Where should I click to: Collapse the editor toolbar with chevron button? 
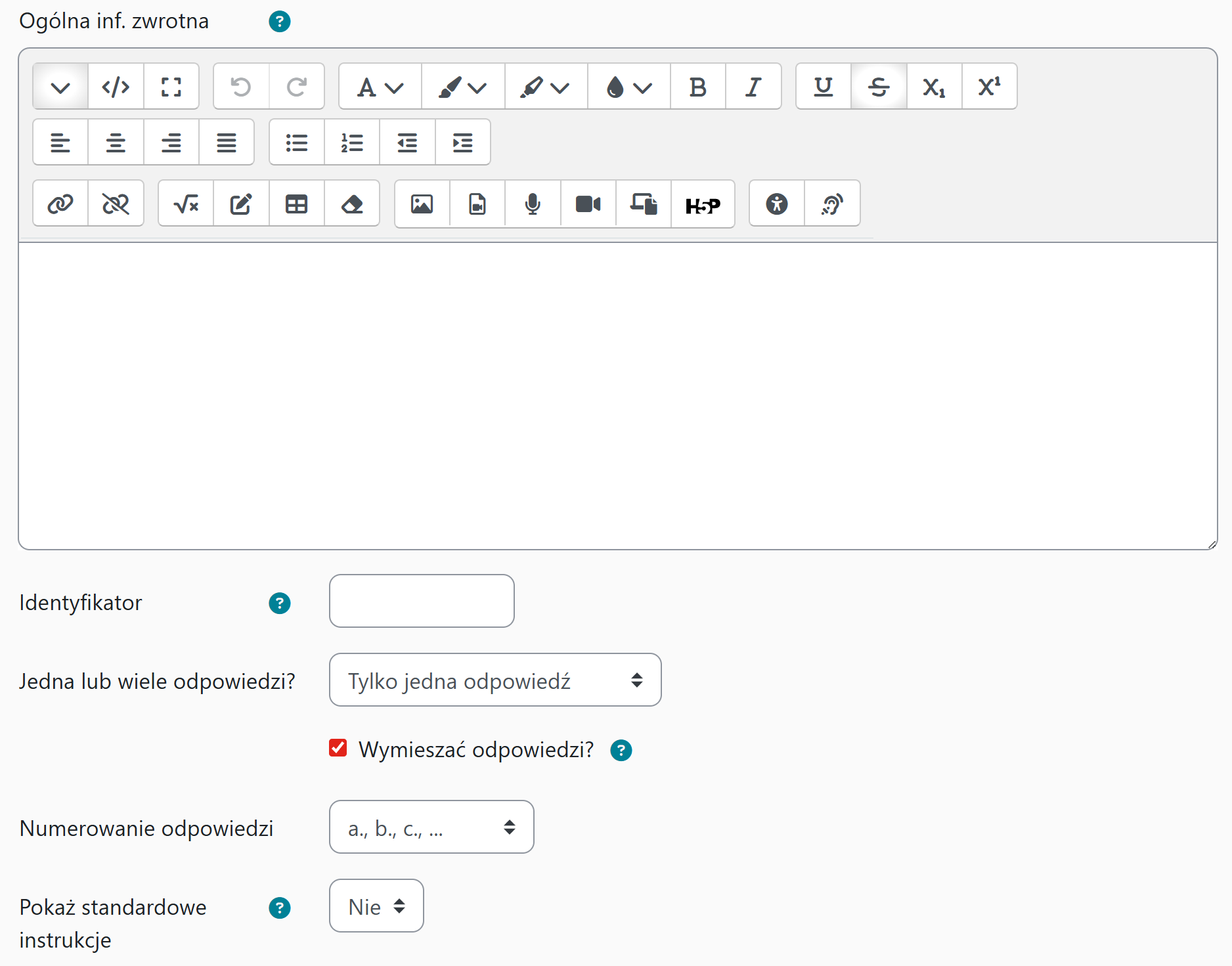60,87
